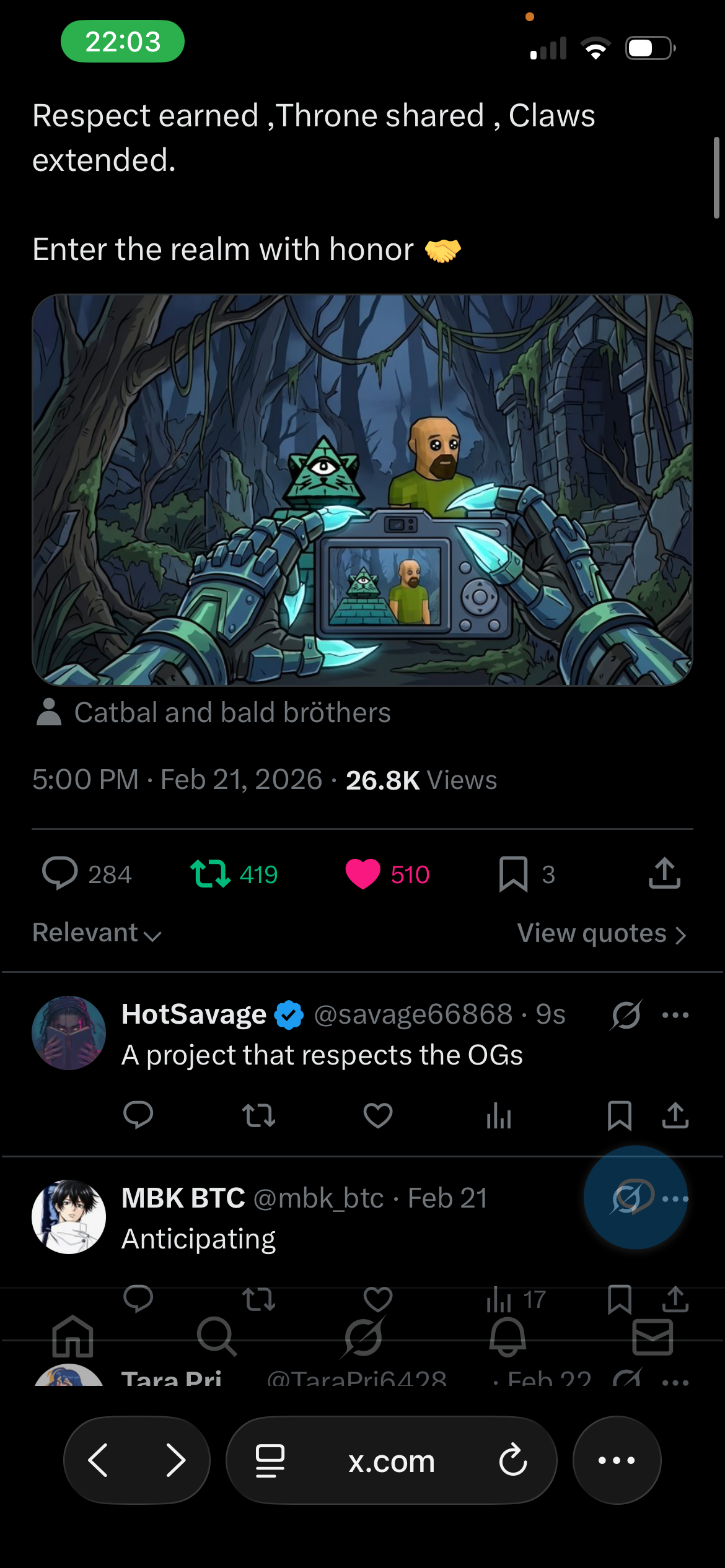Screen dimensions: 725x1568
Task: Tap the reply icon on the main post
Action: 60,874
